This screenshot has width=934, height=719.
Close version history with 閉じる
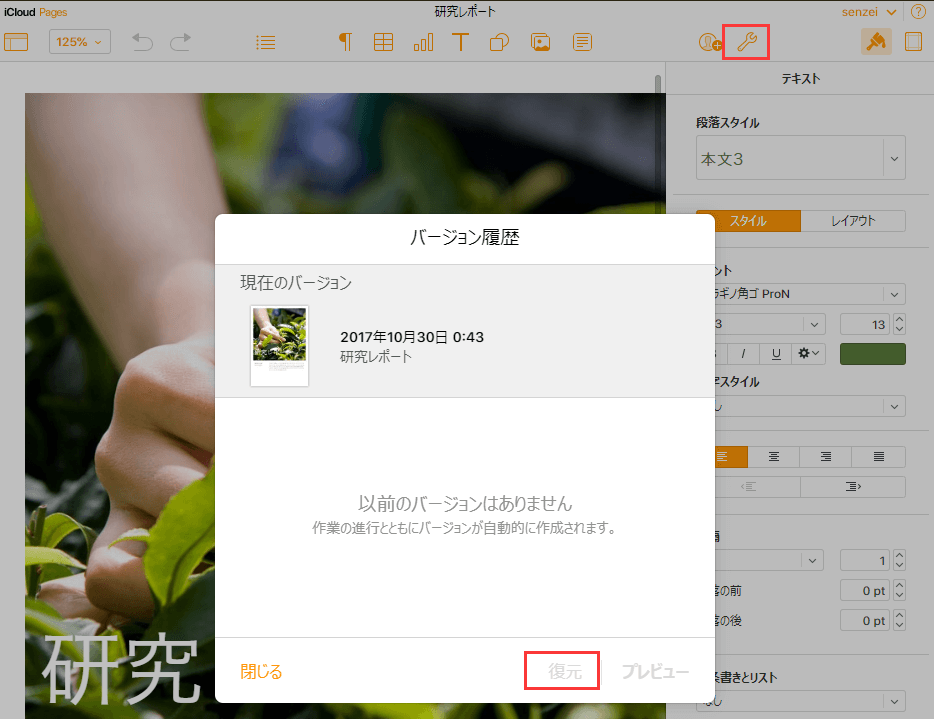pos(260,671)
